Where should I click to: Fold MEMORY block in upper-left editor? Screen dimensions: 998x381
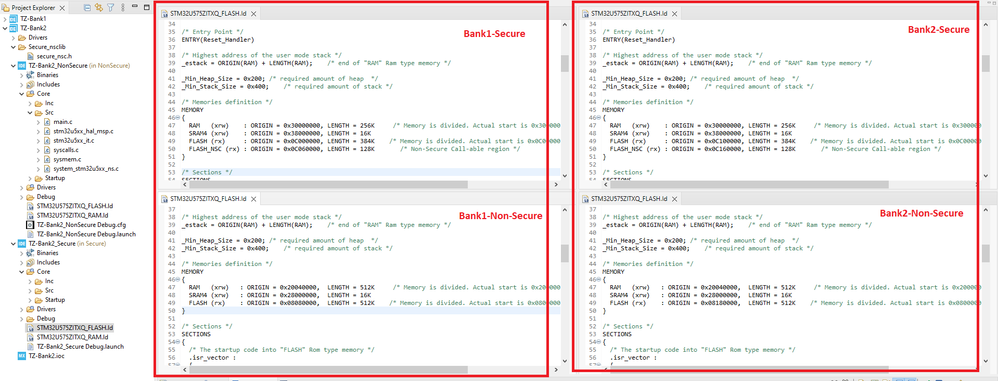tap(179, 118)
